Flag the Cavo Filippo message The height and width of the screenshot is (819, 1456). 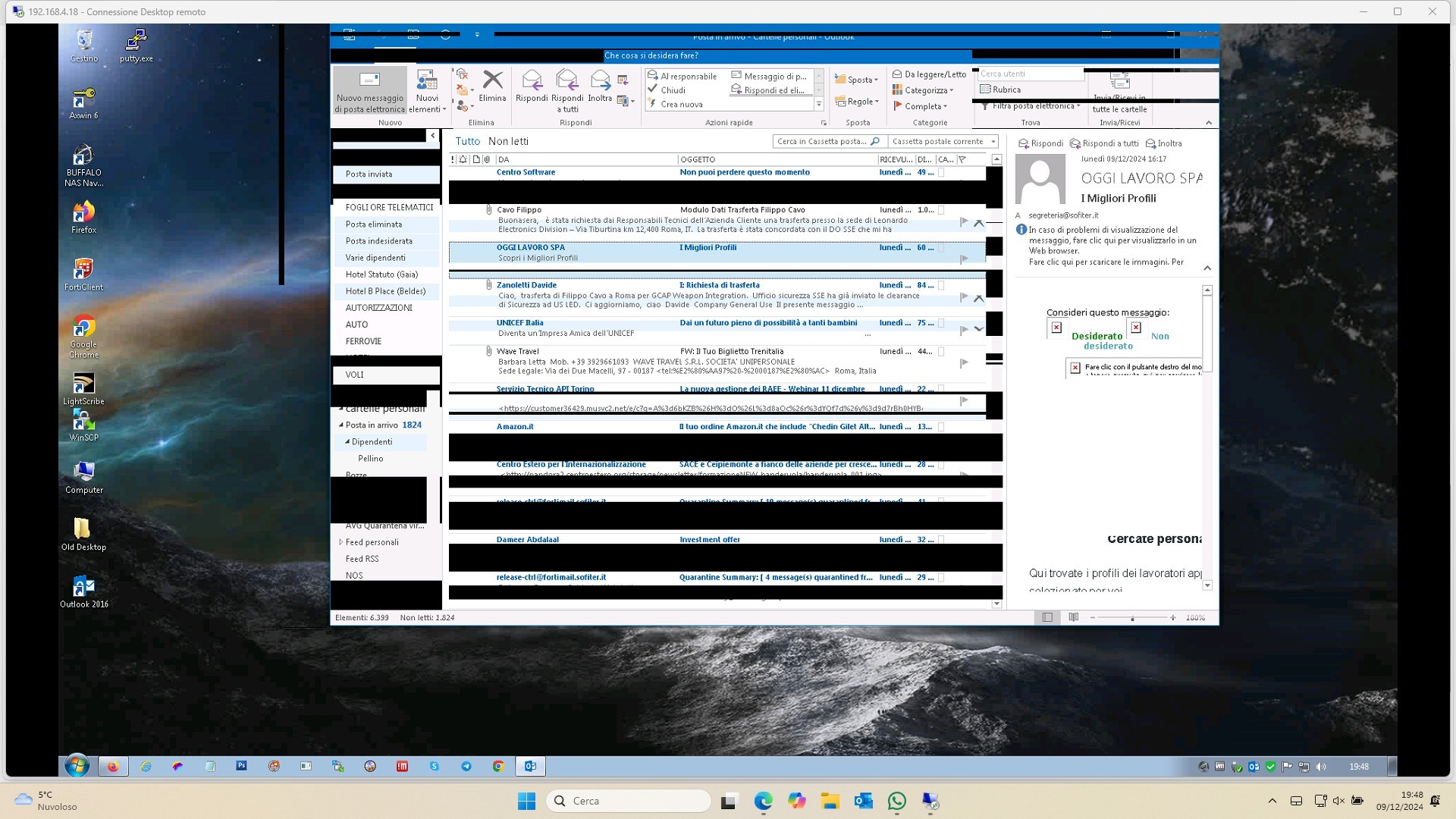point(964,221)
